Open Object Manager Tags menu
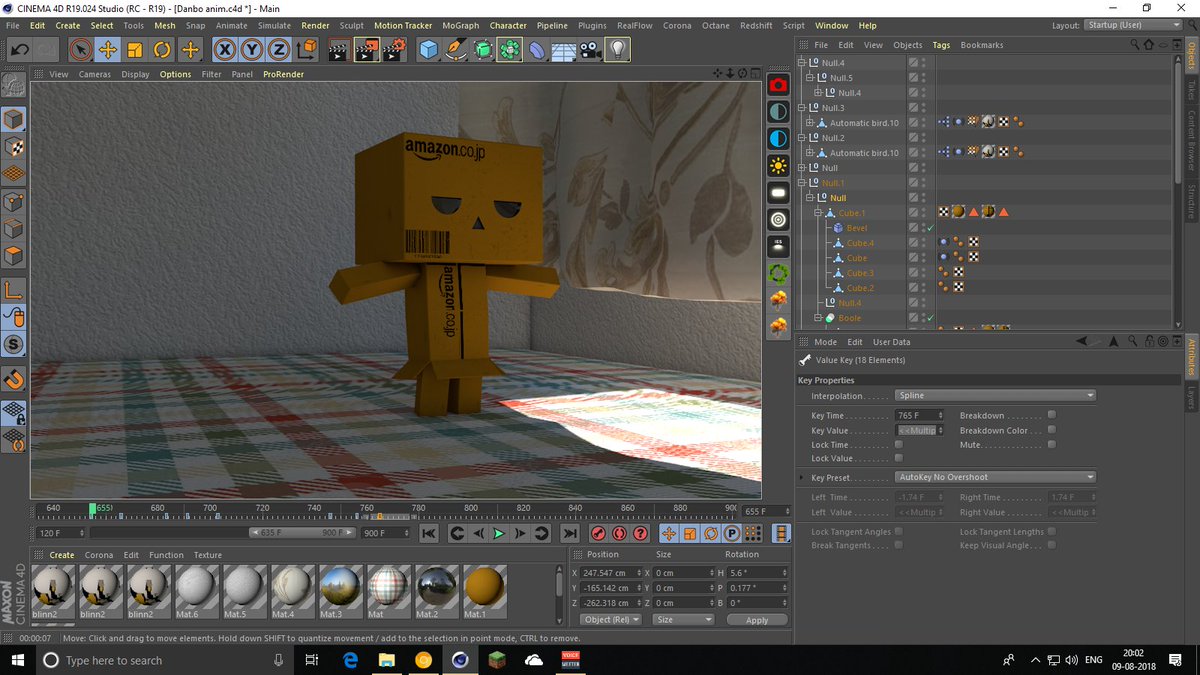1200x675 pixels. click(x=941, y=45)
